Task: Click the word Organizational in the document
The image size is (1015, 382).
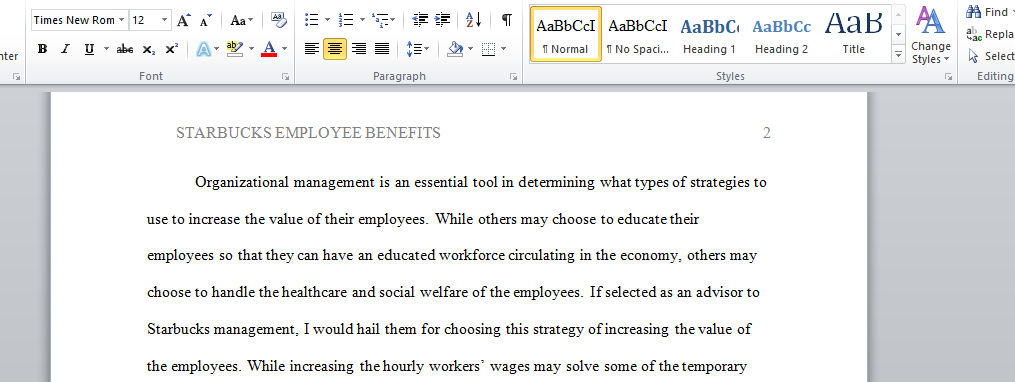Action: pyautogui.click(x=242, y=183)
